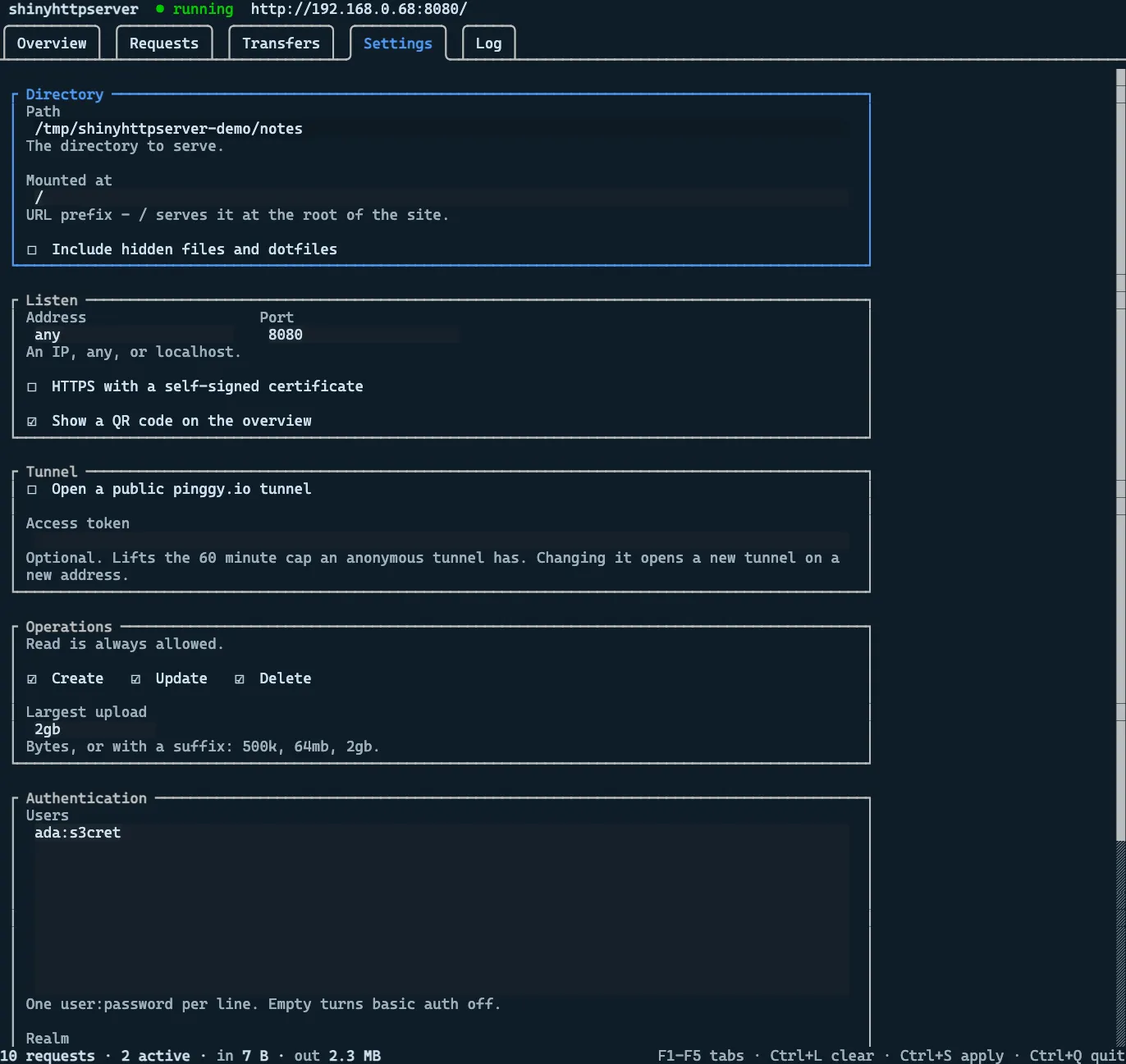This screenshot has width=1126, height=1064.
Task: Open the Requests tab
Action: click(x=164, y=43)
